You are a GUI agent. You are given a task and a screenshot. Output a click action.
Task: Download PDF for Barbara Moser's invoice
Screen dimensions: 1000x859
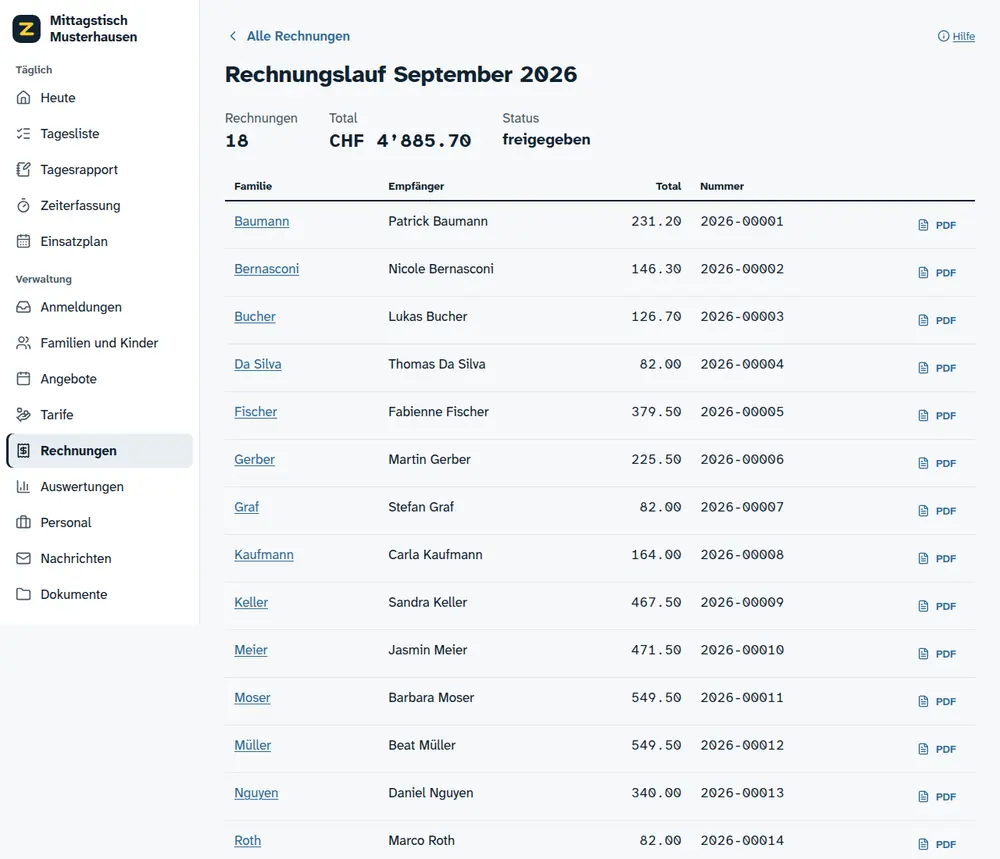[x=937, y=701]
